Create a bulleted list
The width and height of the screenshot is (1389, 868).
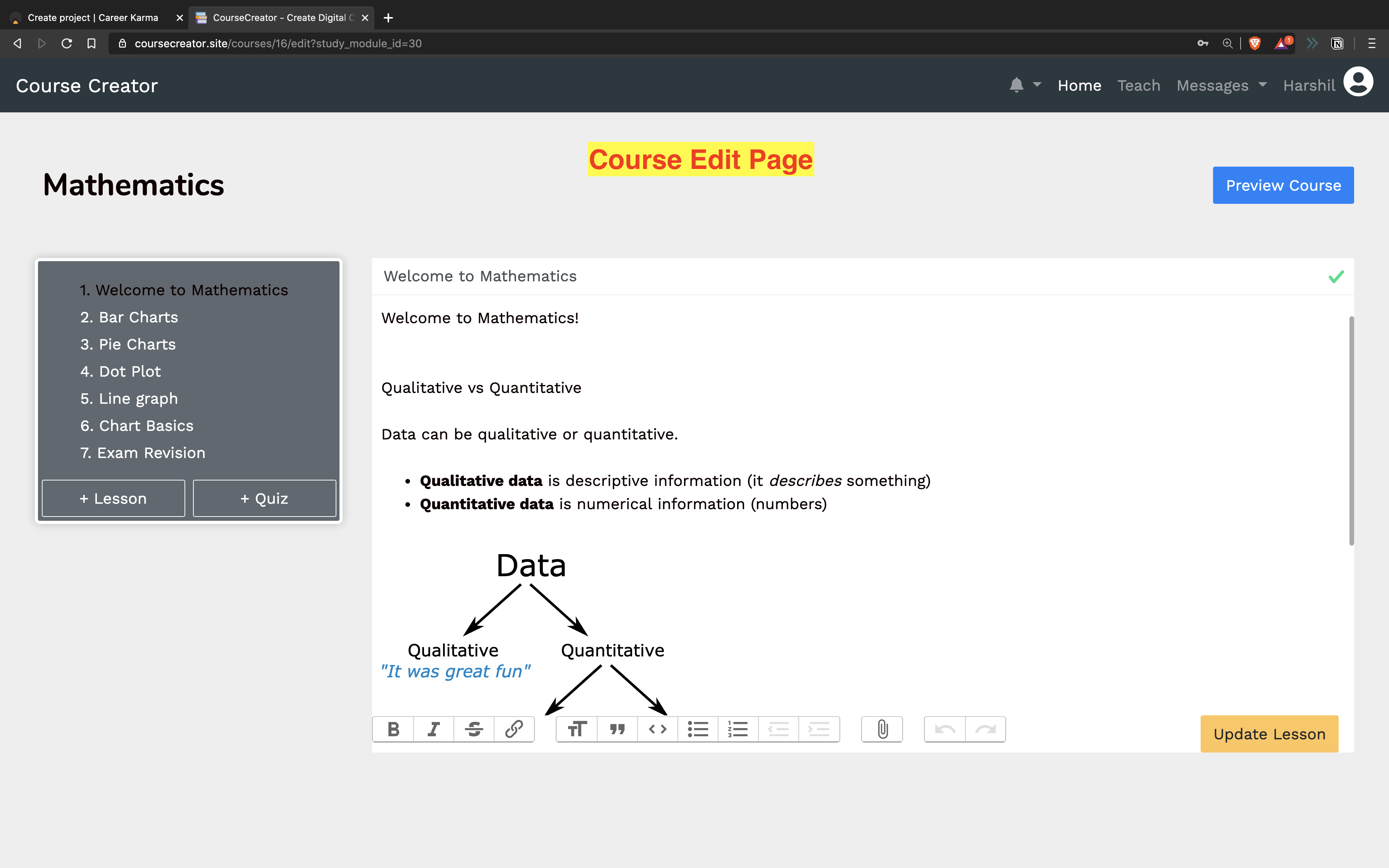pos(698,729)
